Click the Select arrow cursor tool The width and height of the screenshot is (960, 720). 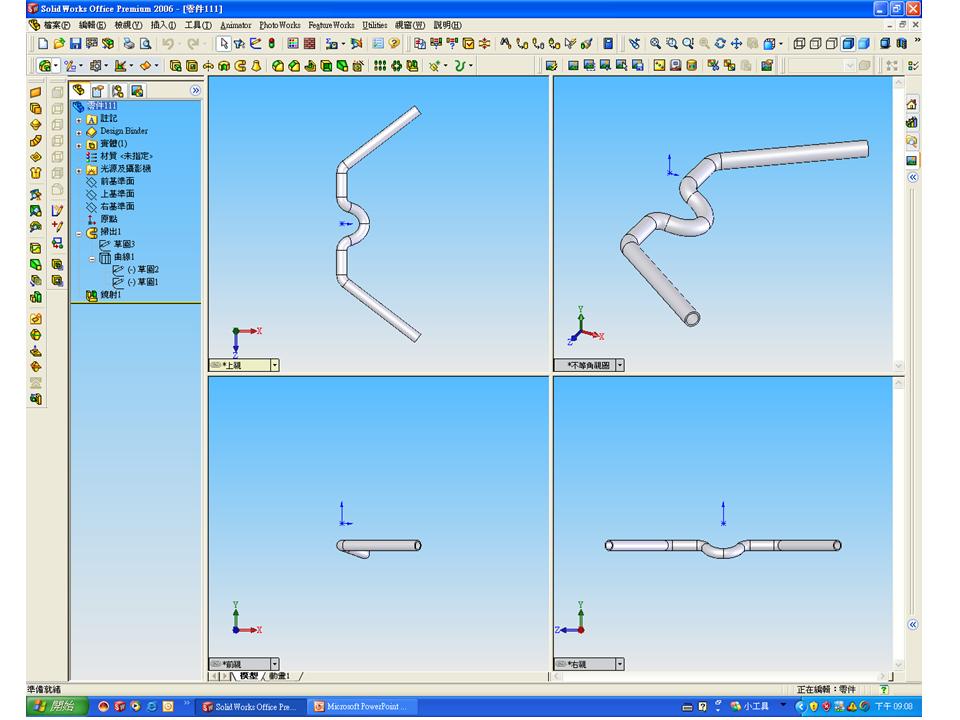[223, 43]
